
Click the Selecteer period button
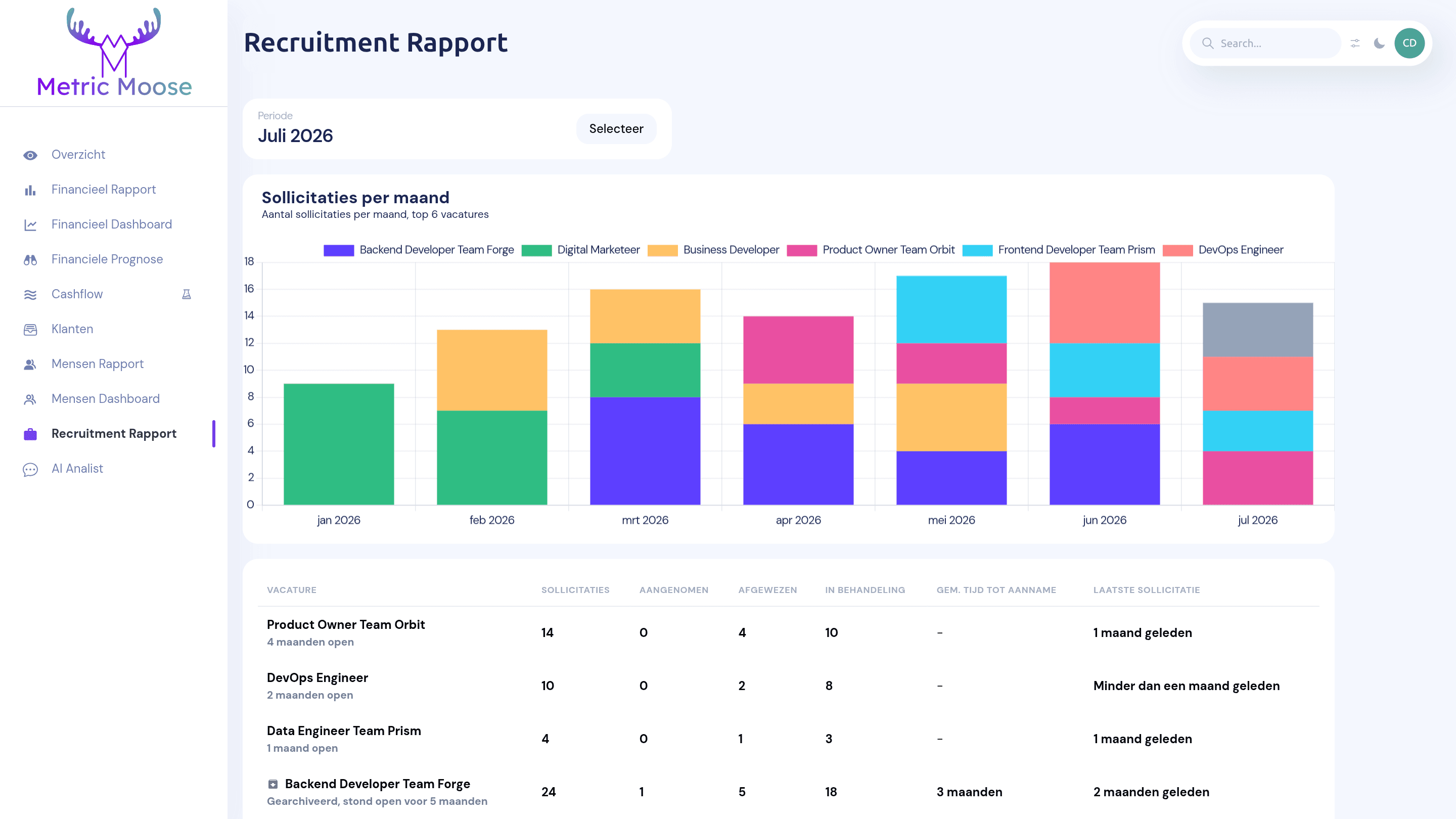pos(616,129)
